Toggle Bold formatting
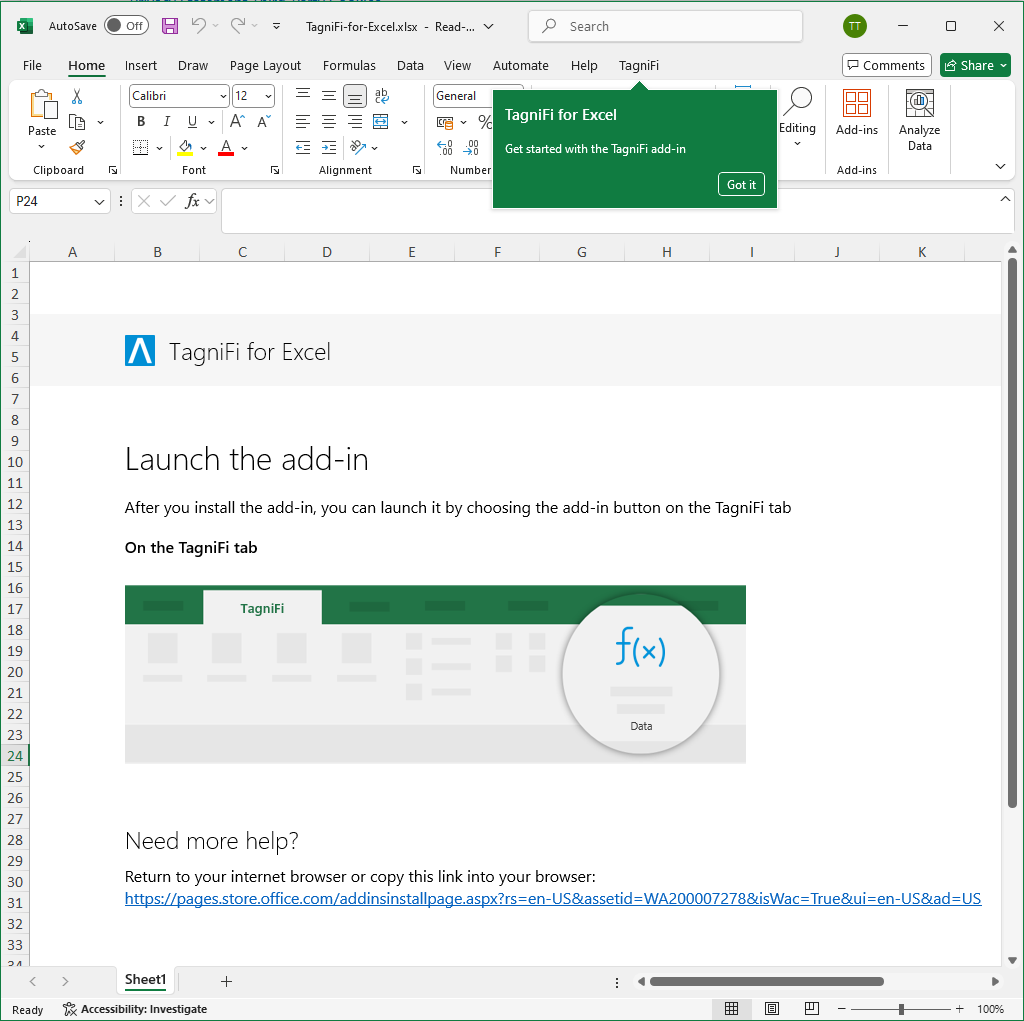Image resolution: width=1024 pixels, height=1021 pixels. click(x=140, y=122)
